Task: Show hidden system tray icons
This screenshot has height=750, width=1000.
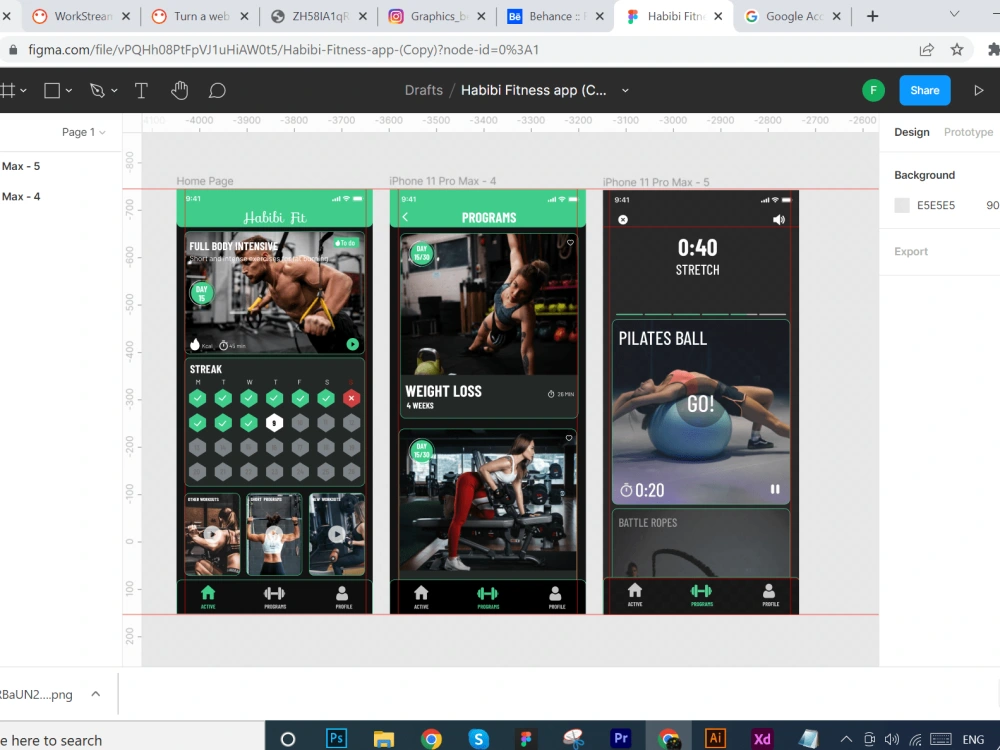Action: point(846,739)
